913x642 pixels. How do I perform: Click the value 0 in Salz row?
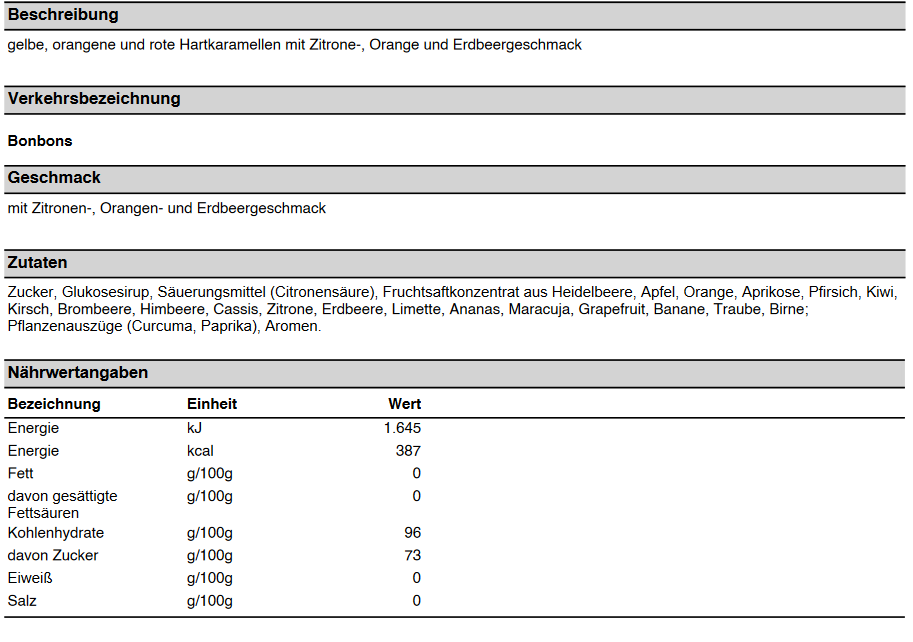coord(416,601)
